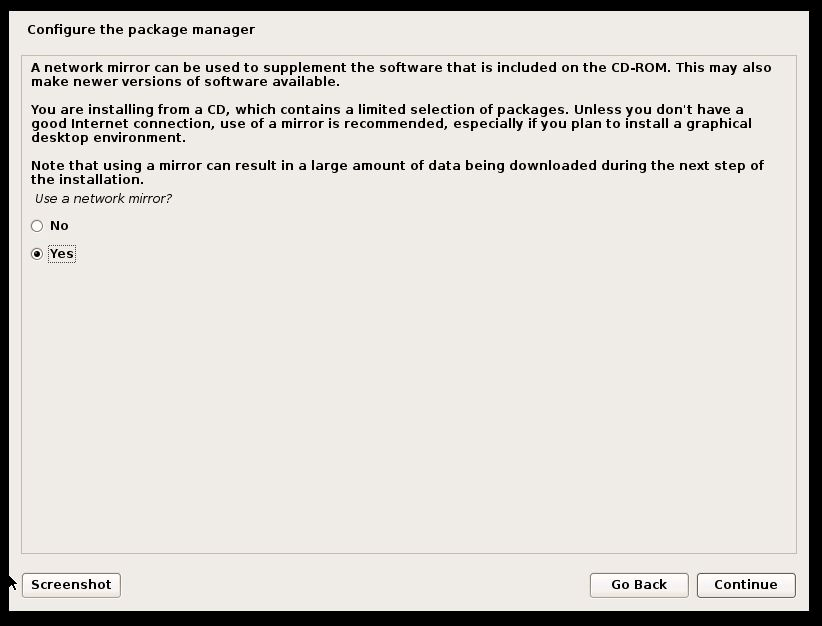Screen dimensions: 822x626
Task: Return to the previous step
Action: (x=638, y=585)
